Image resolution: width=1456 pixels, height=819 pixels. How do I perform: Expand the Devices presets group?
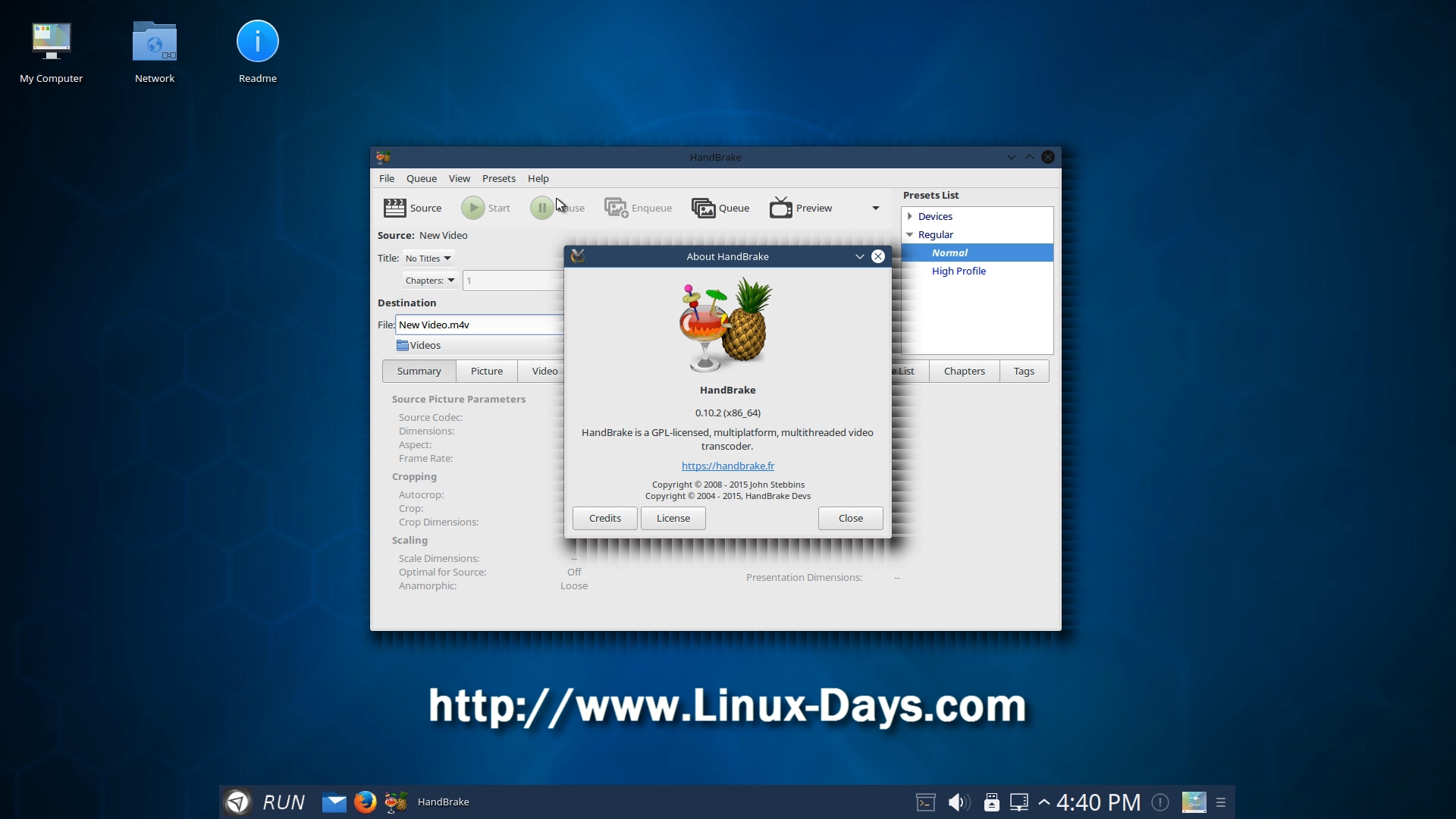910,216
